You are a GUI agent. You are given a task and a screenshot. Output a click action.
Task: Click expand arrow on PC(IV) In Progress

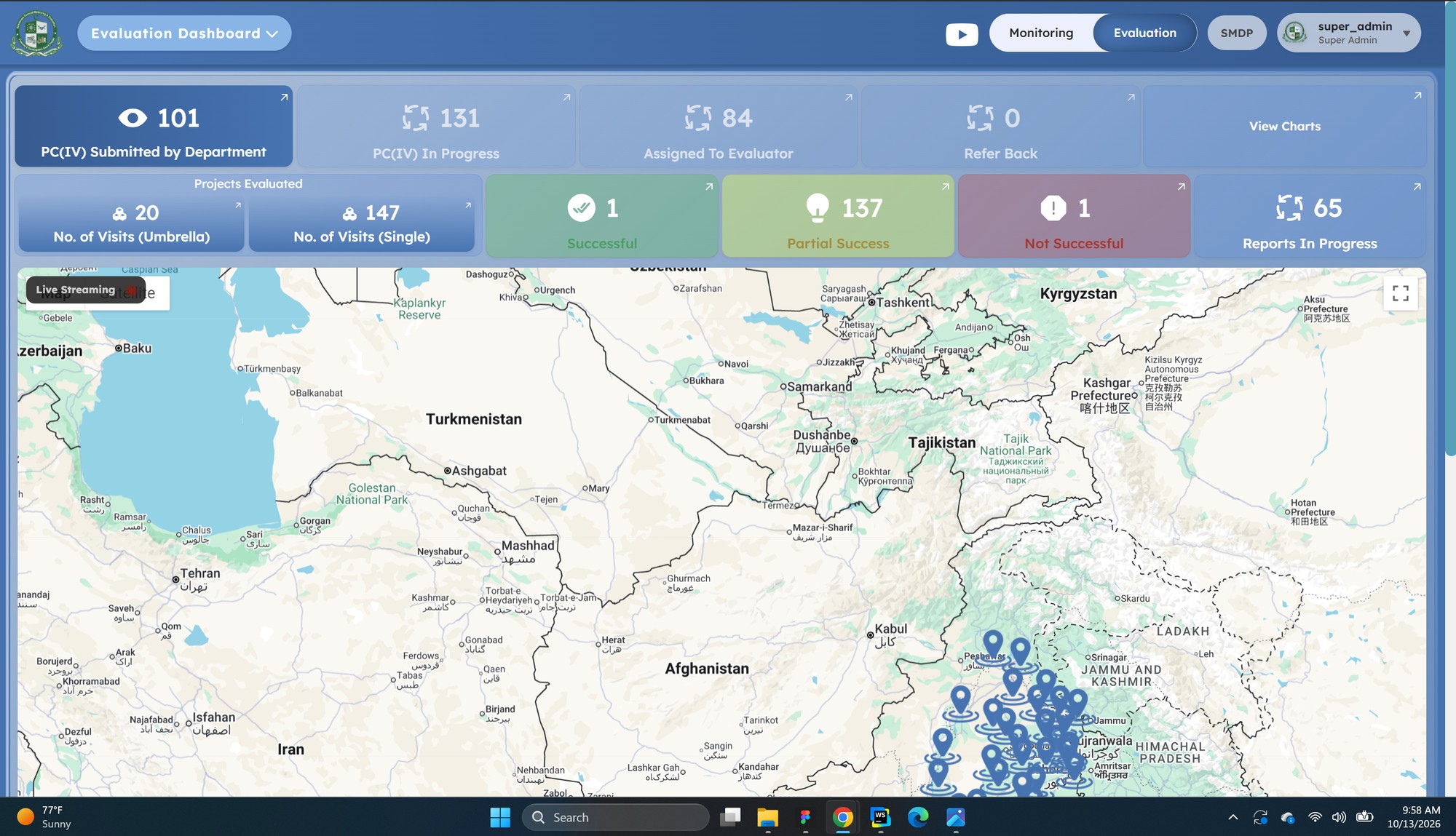(566, 97)
